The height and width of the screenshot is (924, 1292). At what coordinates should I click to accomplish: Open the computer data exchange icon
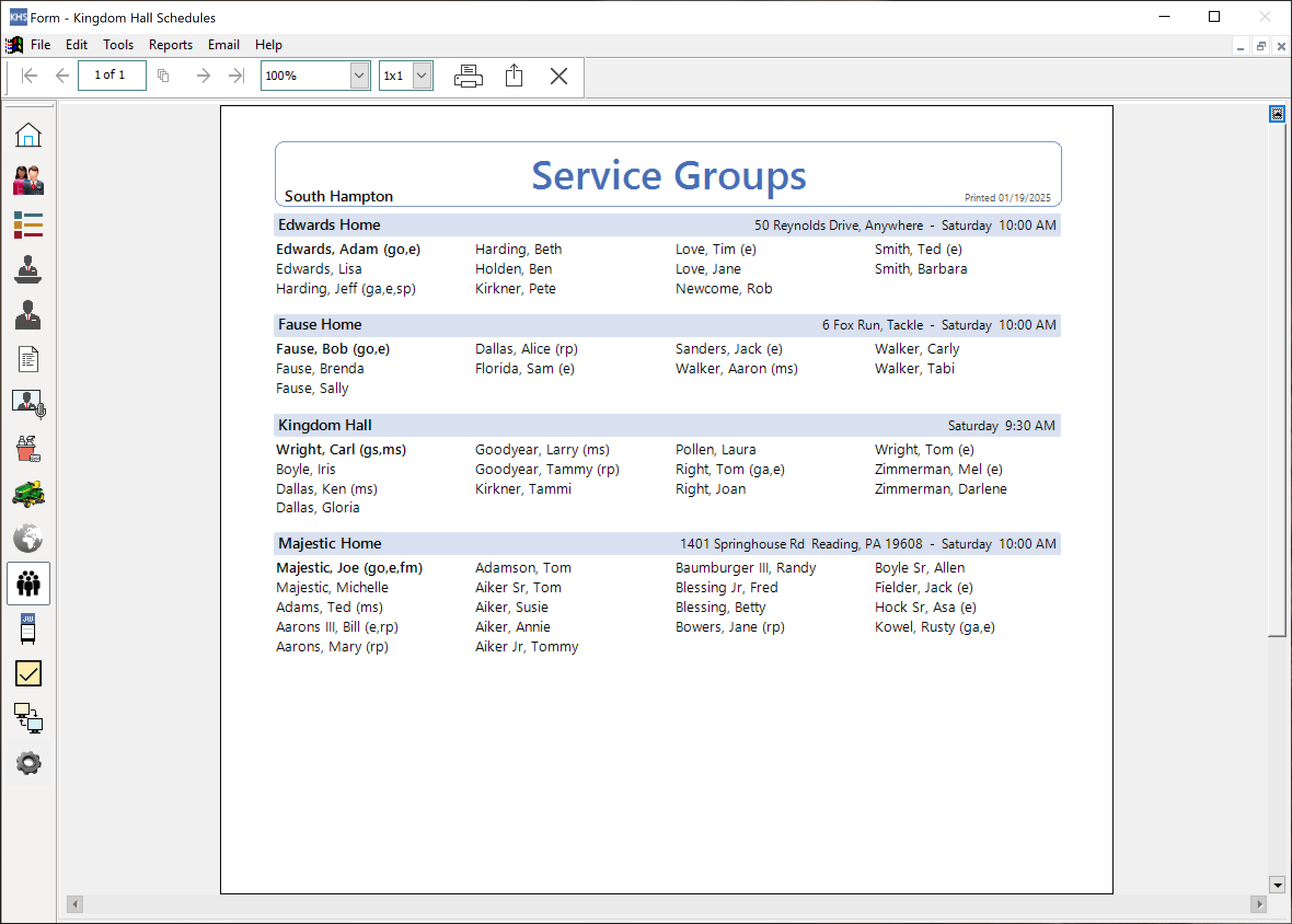28,719
